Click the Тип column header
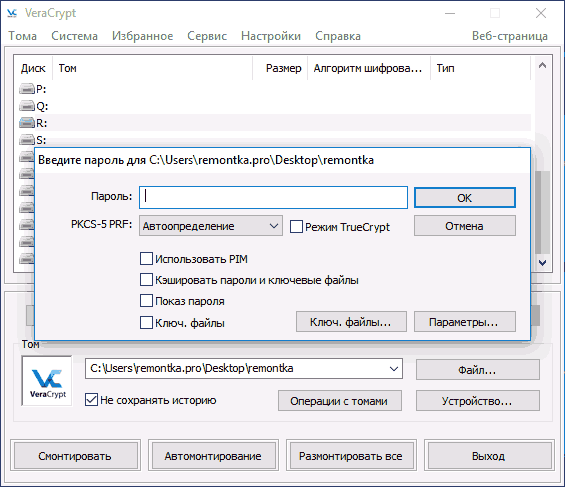 [480, 68]
